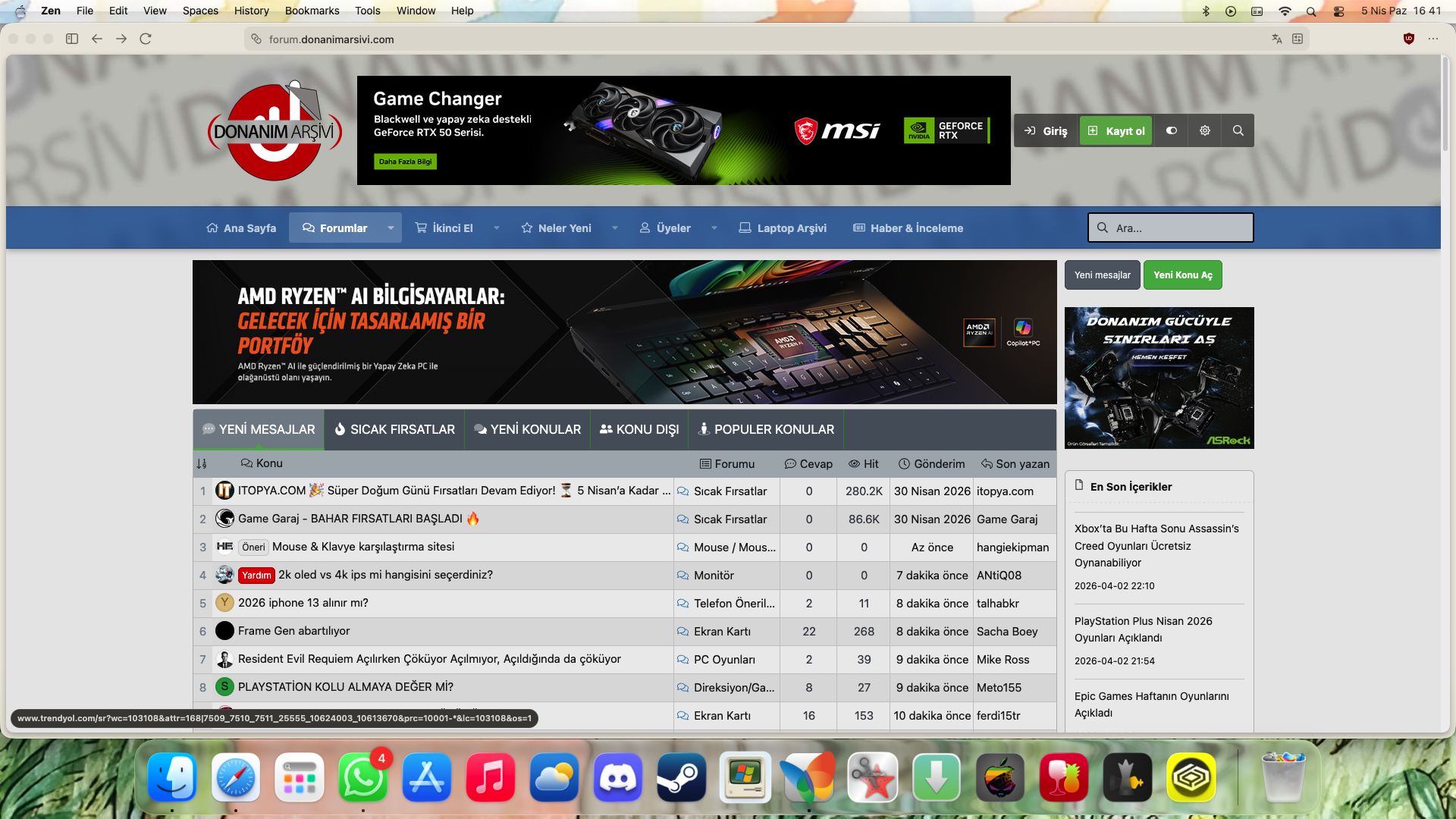
Task: Open the App Store dock icon
Action: click(427, 778)
